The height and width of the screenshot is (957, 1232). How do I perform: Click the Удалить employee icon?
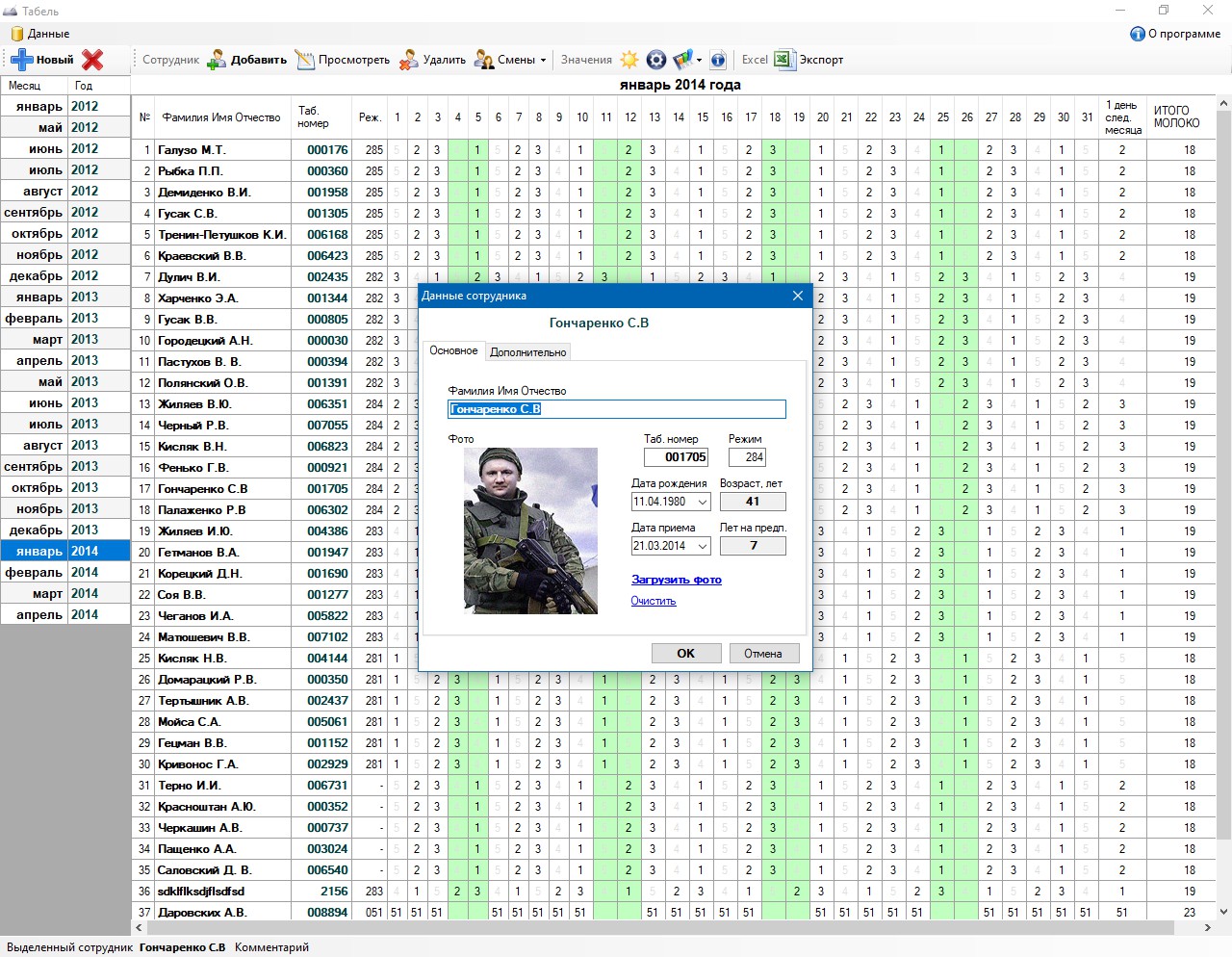point(409,60)
